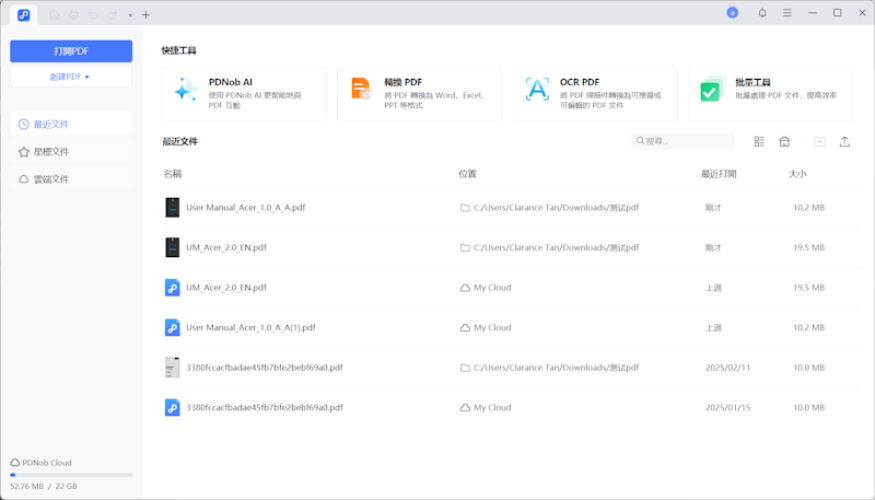Click the 搜尋 search field
Viewport: 875px width, 500px height.
tap(688, 142)
